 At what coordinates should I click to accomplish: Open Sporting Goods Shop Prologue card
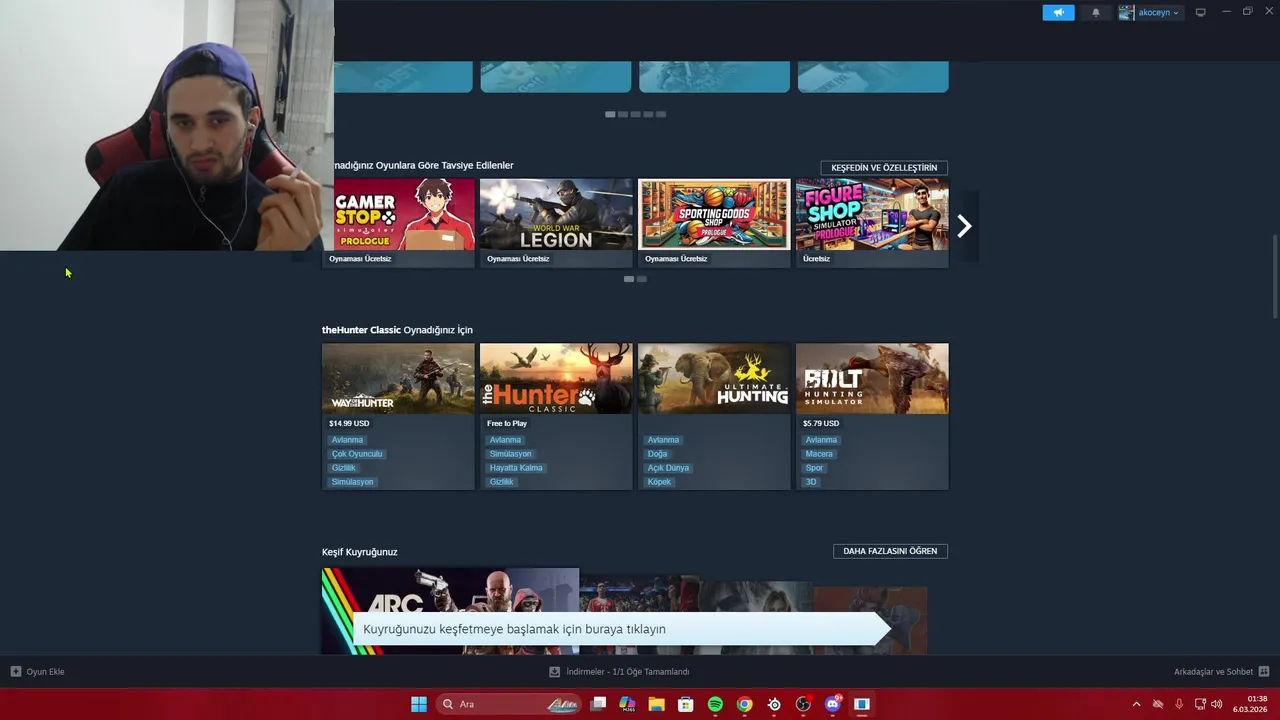pos(714,222)
